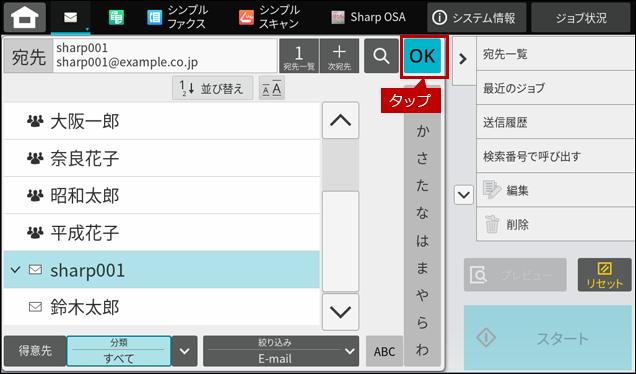Jump to た index
Screen dimensions: 636x374
pos(422,186)
